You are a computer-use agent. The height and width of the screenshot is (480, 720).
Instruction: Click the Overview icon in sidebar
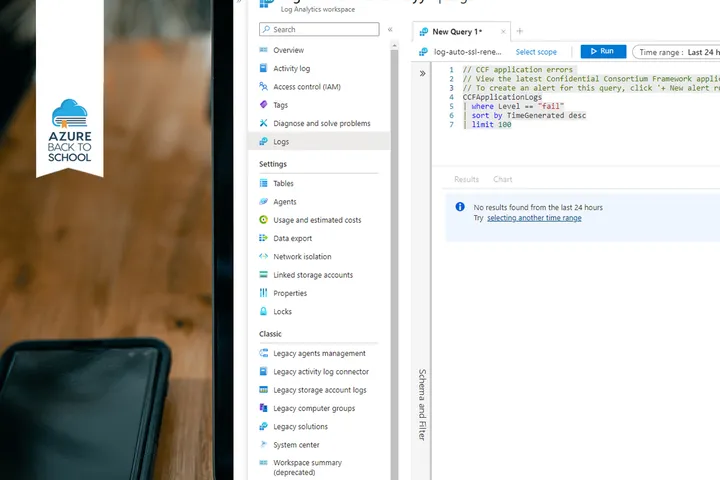coord(264,50)
